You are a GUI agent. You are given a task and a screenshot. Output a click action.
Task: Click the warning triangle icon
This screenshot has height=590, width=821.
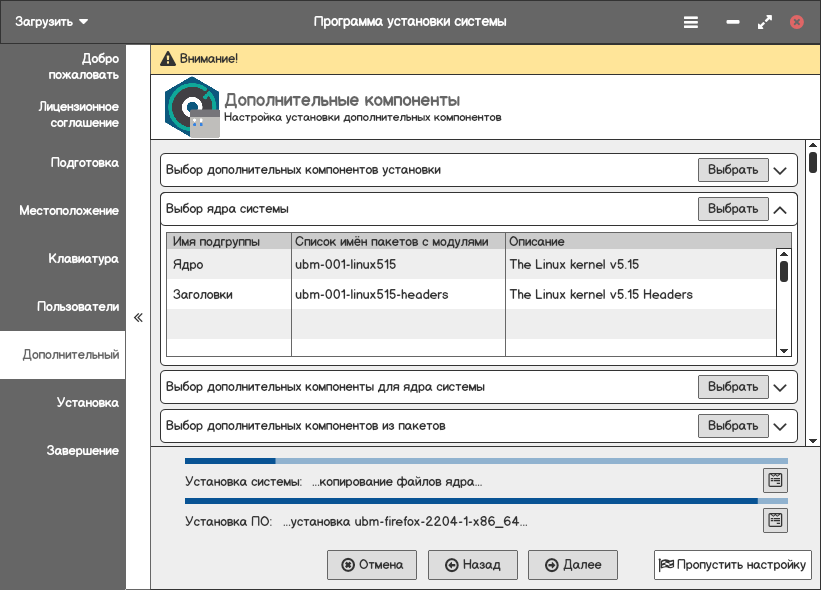click(168, 59)
